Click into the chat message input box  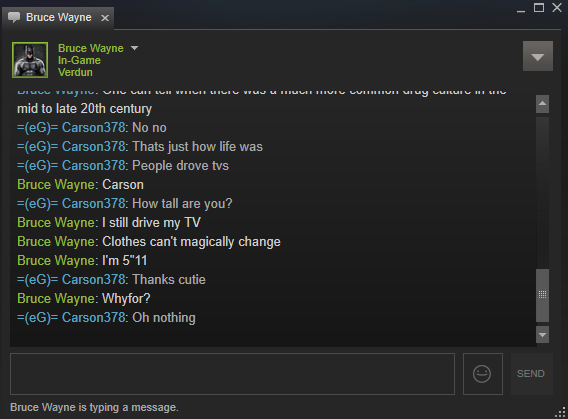pos(232,374)
